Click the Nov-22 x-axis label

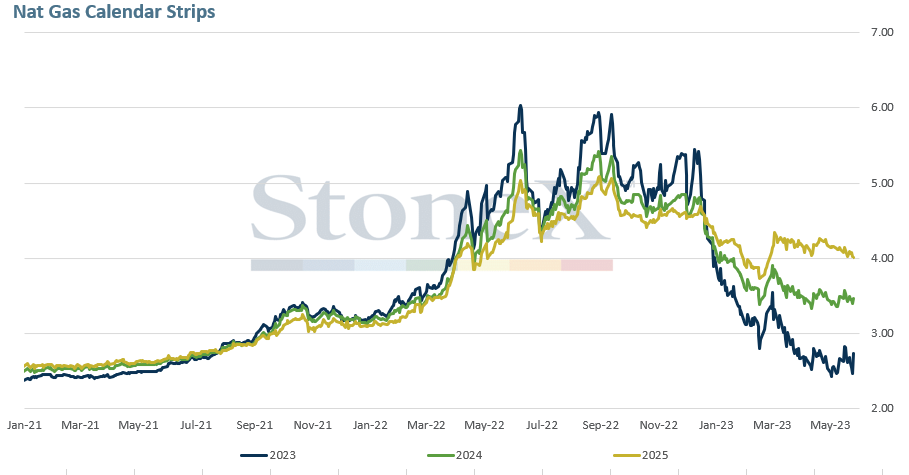point(659,425)
